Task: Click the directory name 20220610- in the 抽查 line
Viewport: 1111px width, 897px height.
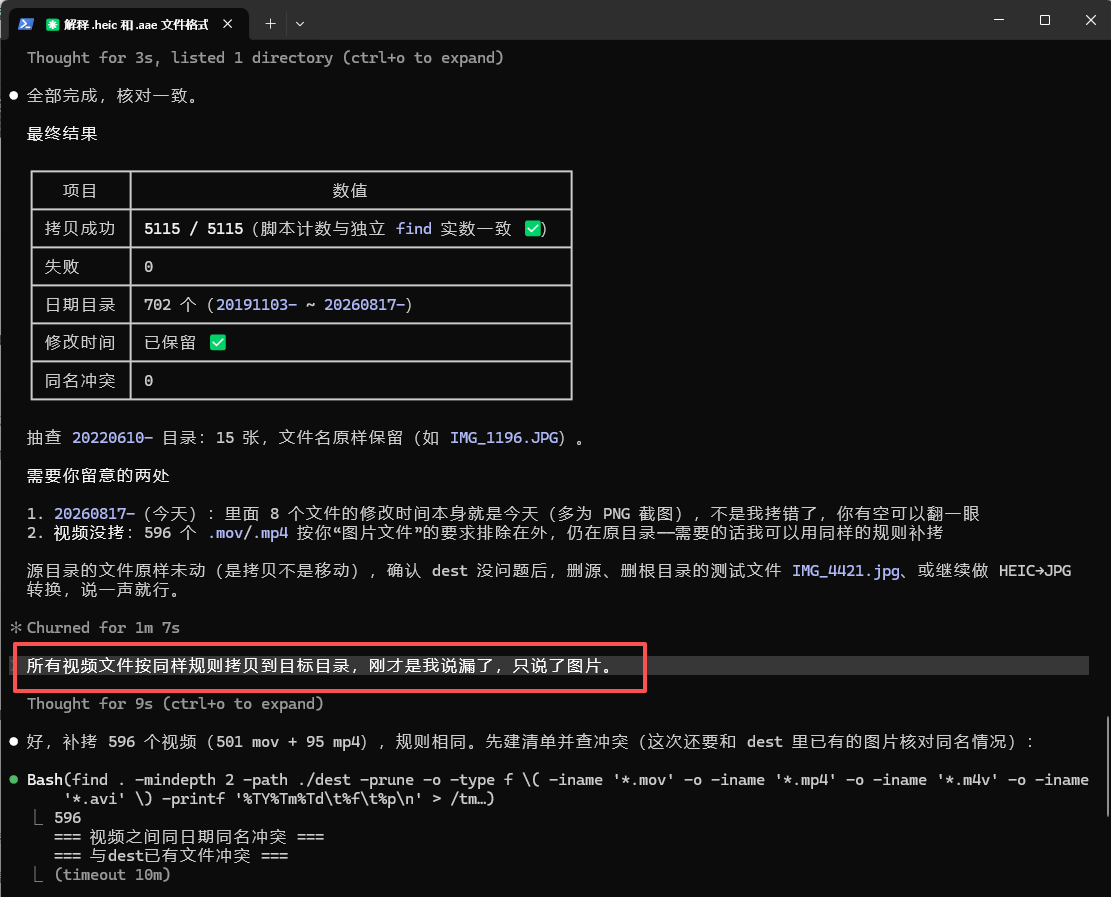Action: (x=113, y=438)
